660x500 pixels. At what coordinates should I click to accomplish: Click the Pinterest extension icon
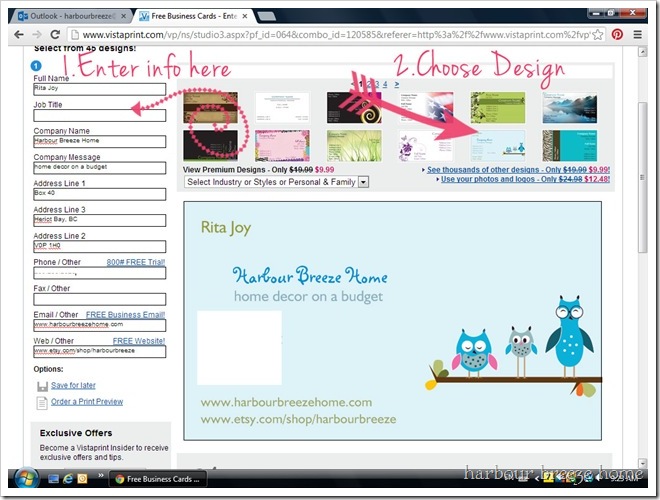tap(617, 35)
